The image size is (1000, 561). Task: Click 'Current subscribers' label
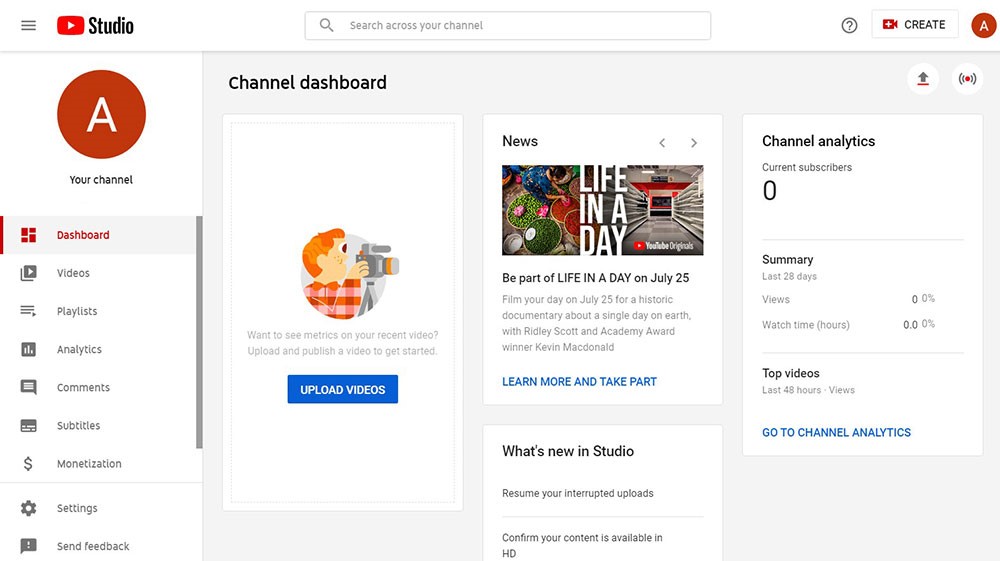tap(807, 167)
